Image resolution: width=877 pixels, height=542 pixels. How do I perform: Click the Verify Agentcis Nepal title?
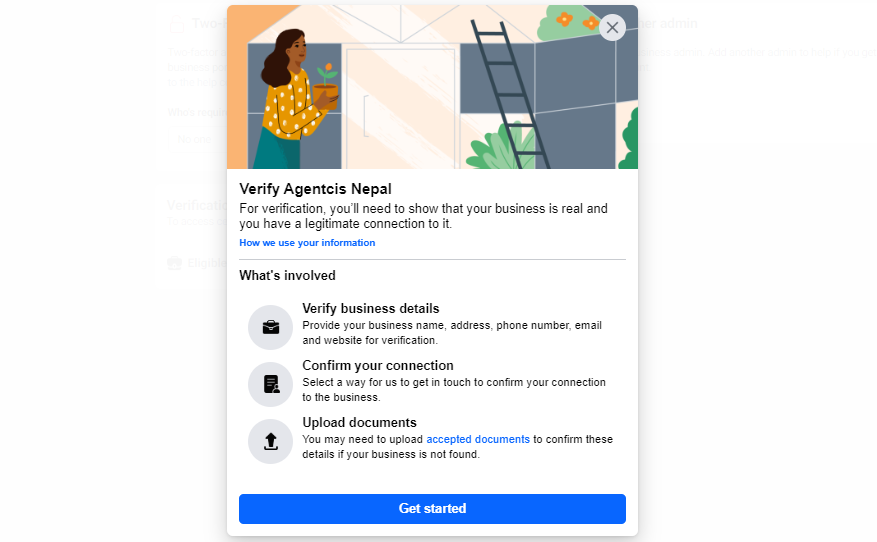(x=315, y=189)
